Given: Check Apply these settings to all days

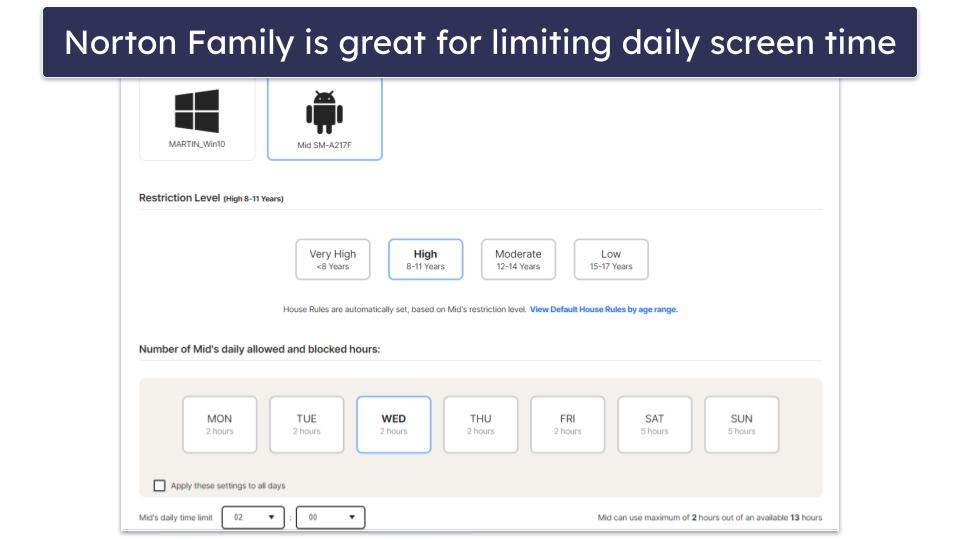Looking at the screenshot, I should tap(160, 486).
